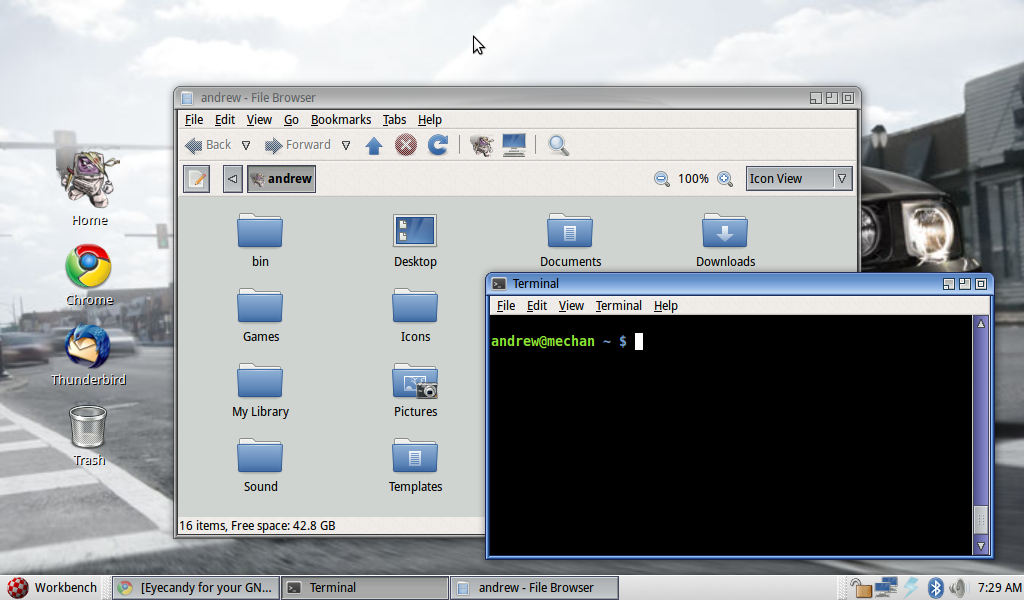Select the My Library folder
This screenshot has height=600, width=1024.
260,390
